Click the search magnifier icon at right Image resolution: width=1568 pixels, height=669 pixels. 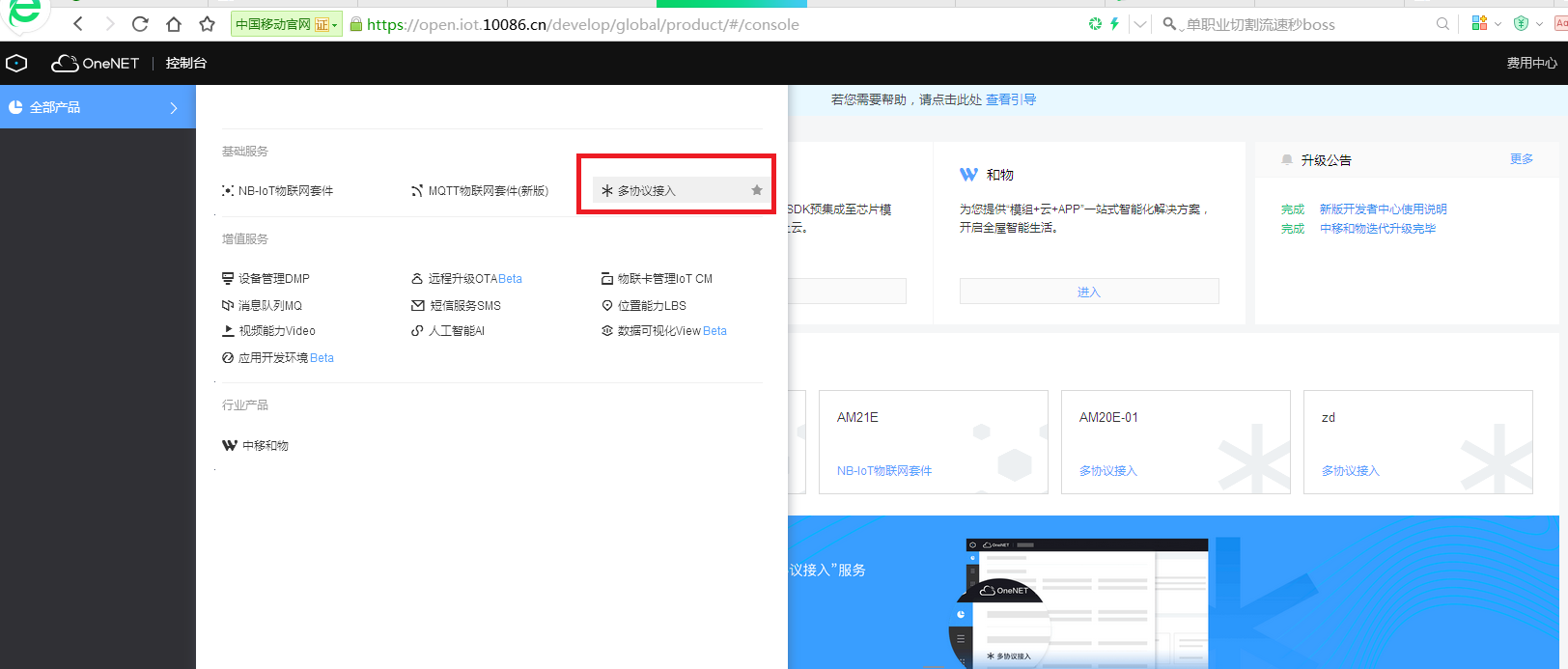(1442, 24)
